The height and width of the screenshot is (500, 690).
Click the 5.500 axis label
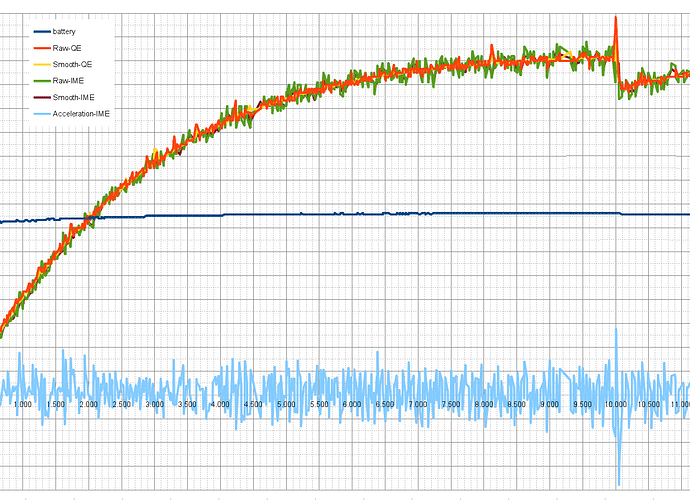319,404
